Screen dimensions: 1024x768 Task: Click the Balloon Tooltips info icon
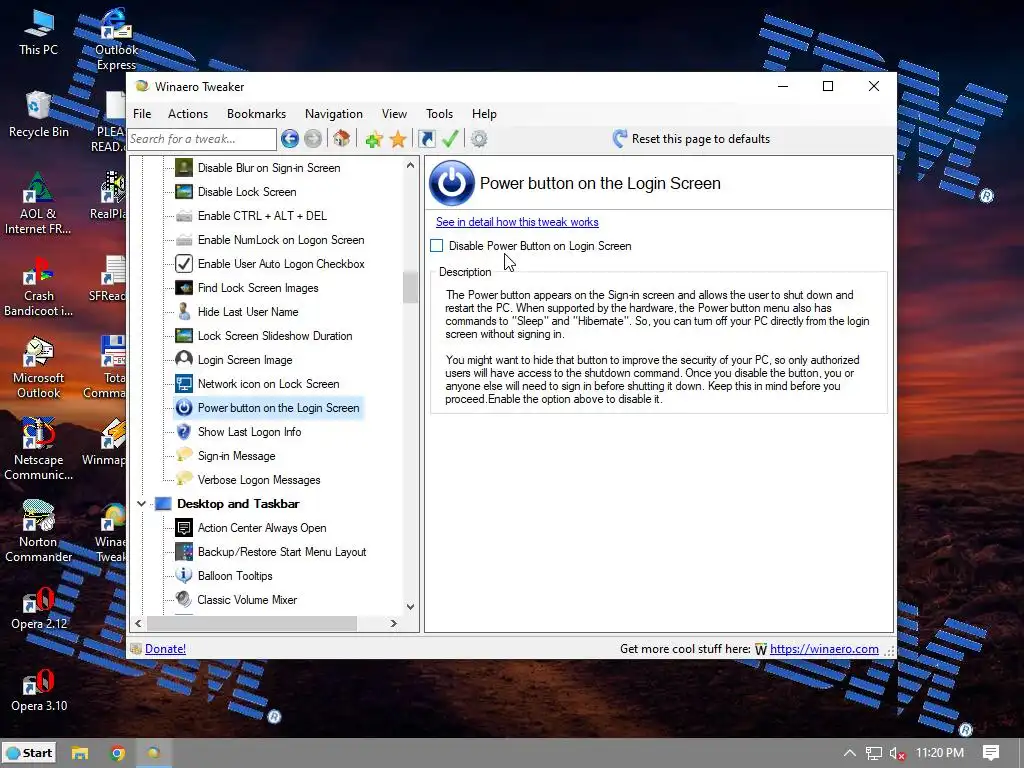pyautogui.click(x=184, y=575)
